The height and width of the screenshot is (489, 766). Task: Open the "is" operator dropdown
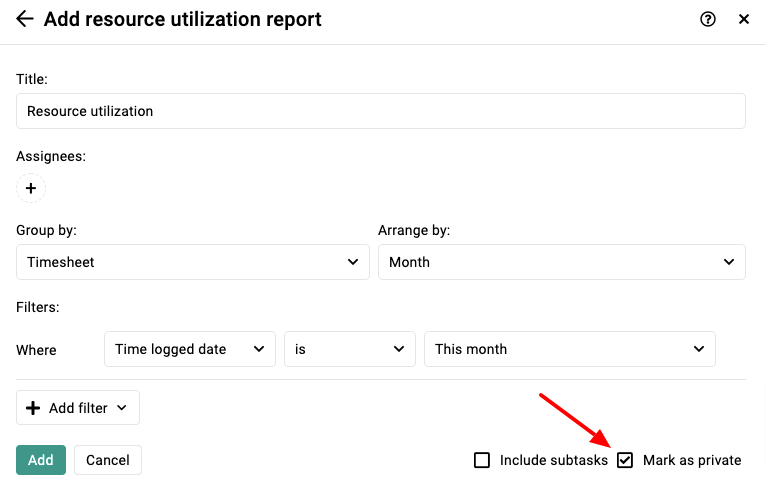[350, 349]
